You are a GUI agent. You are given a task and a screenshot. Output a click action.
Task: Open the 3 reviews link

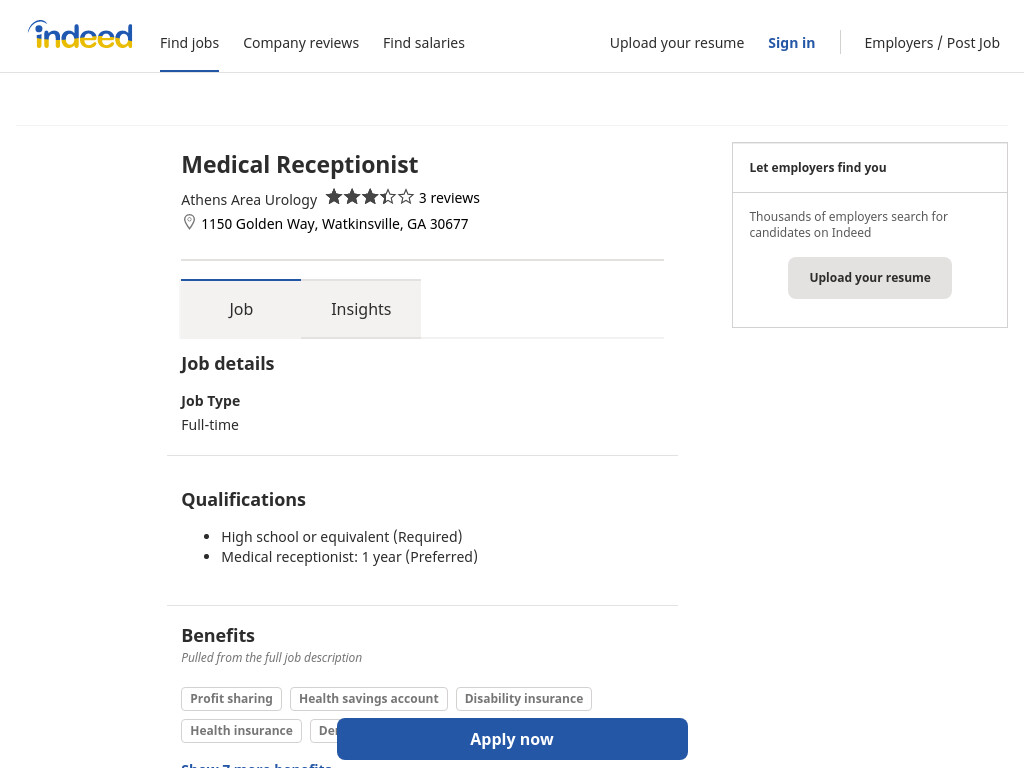point(449,198)
